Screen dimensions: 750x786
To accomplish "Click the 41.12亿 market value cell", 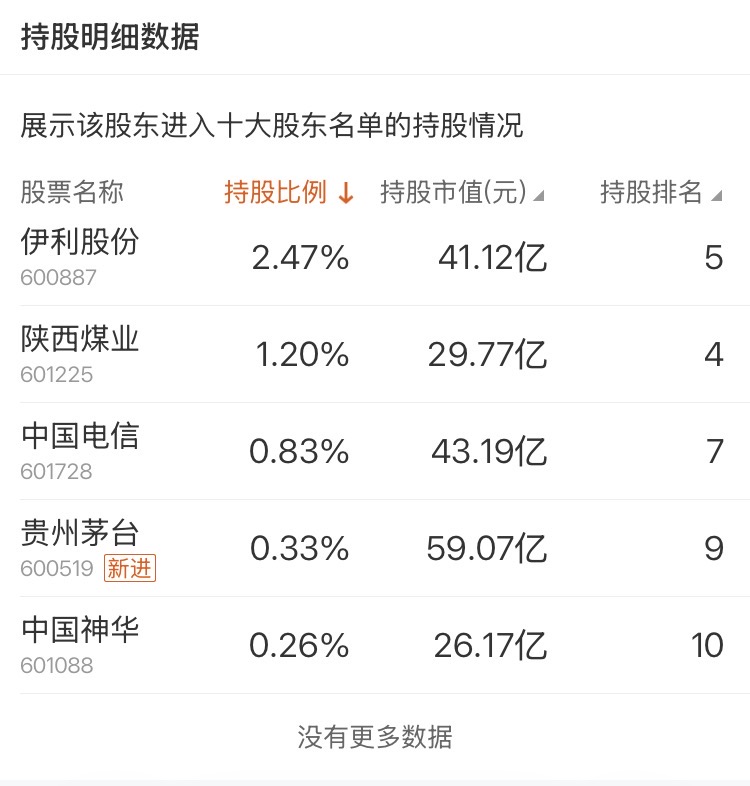I will pyautogui.click(x=492, y=258).
